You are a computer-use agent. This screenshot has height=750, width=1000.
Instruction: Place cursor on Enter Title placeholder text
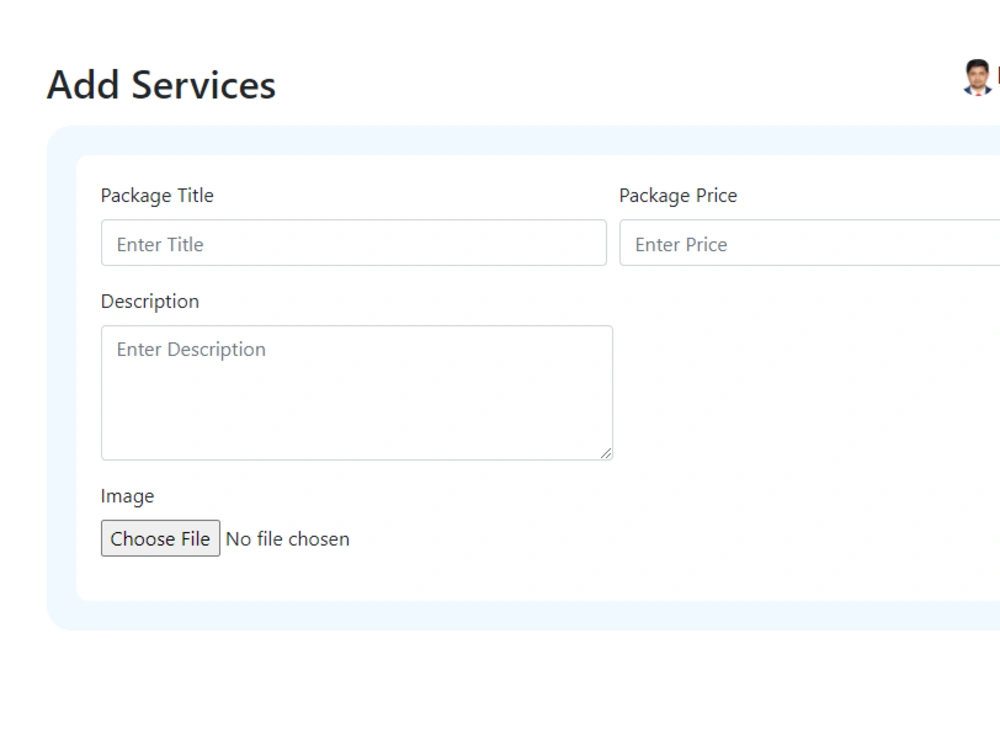click(x=160, y=244)
